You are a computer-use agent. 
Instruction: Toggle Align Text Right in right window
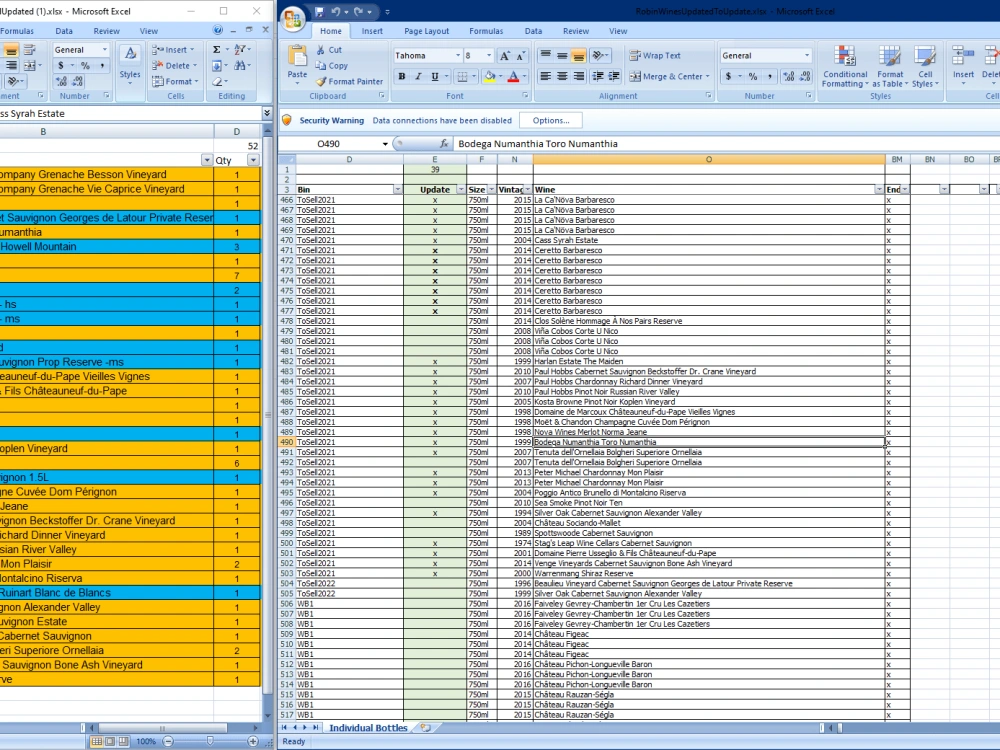point(578,77)
